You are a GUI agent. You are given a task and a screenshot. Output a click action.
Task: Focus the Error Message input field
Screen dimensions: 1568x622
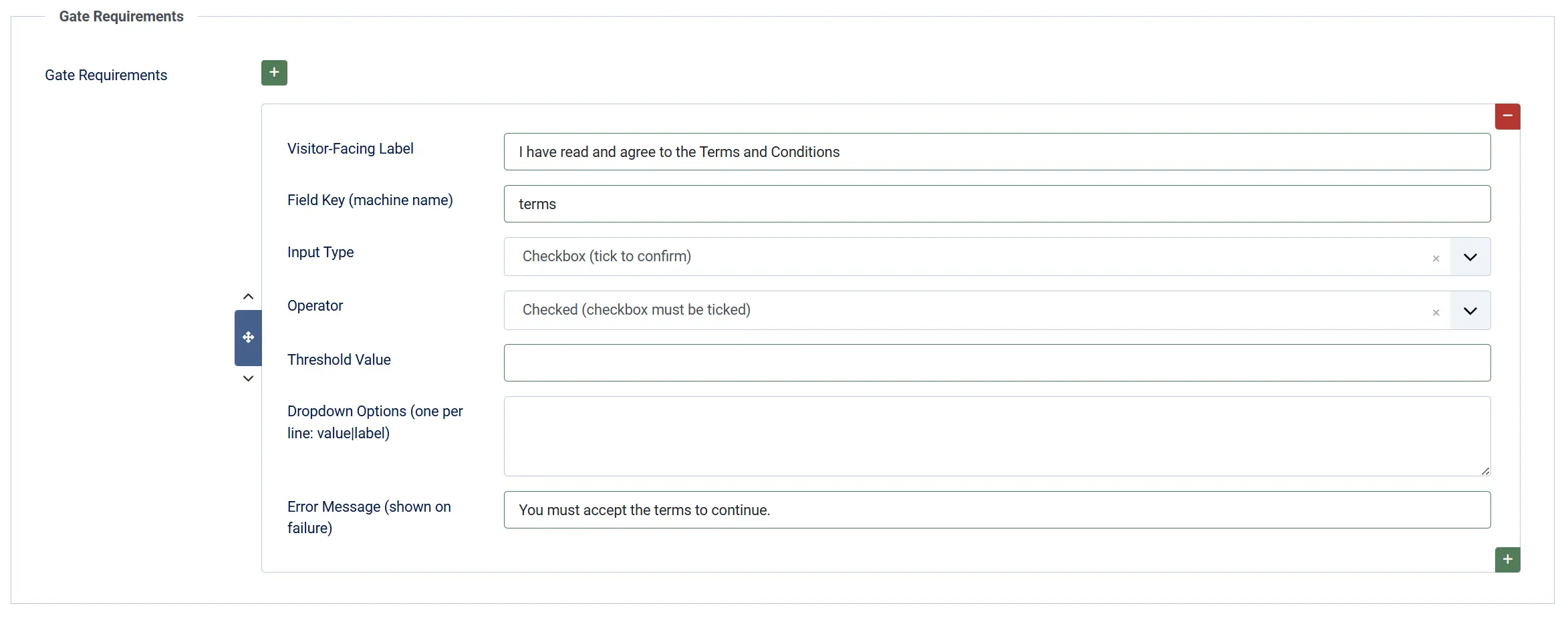point(997,510)
